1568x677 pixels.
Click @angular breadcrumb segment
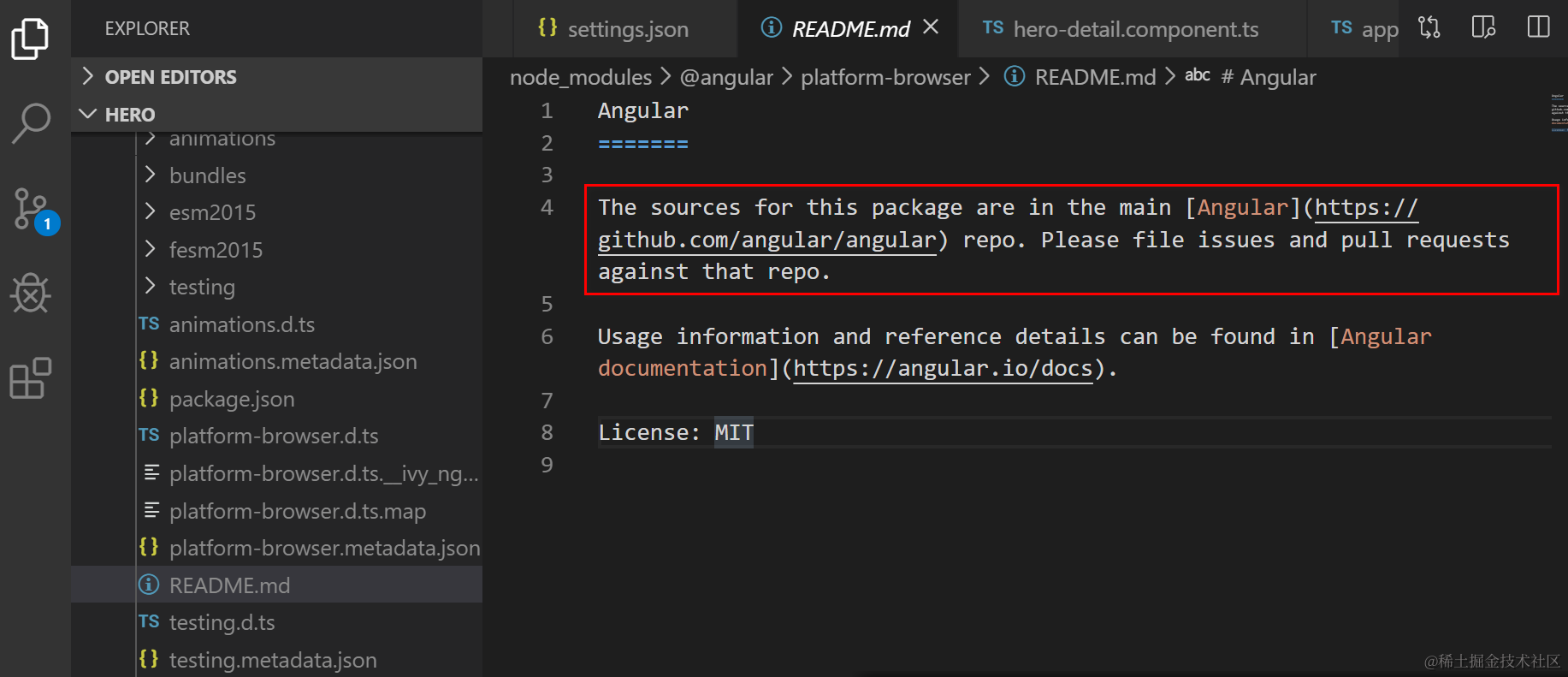[x=726, y=77]
